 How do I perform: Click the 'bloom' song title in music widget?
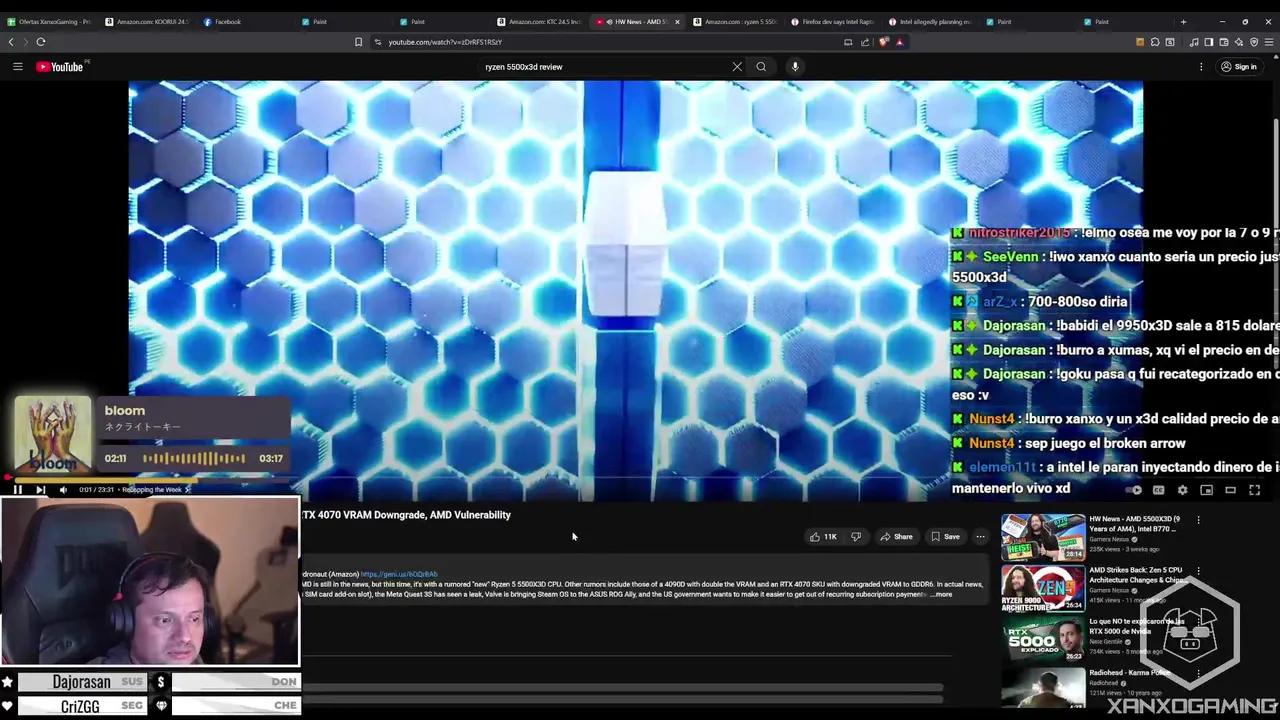125,410
